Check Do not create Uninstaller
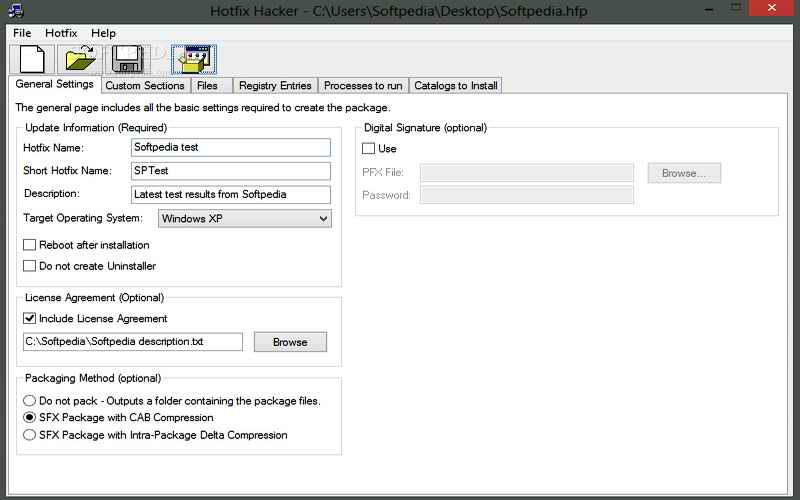The width and height of the screenshot is (800, 500). pos(30,266)
